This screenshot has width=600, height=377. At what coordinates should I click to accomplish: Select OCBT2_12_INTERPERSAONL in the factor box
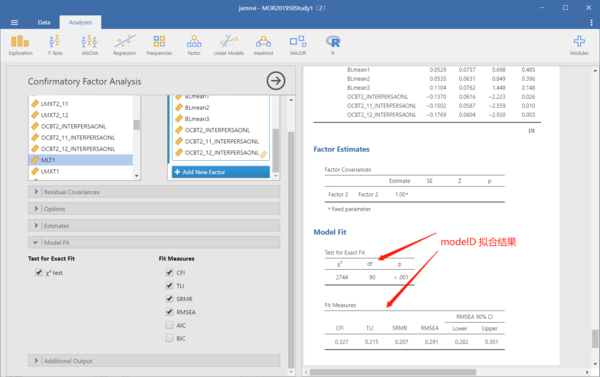pos(221,153)
